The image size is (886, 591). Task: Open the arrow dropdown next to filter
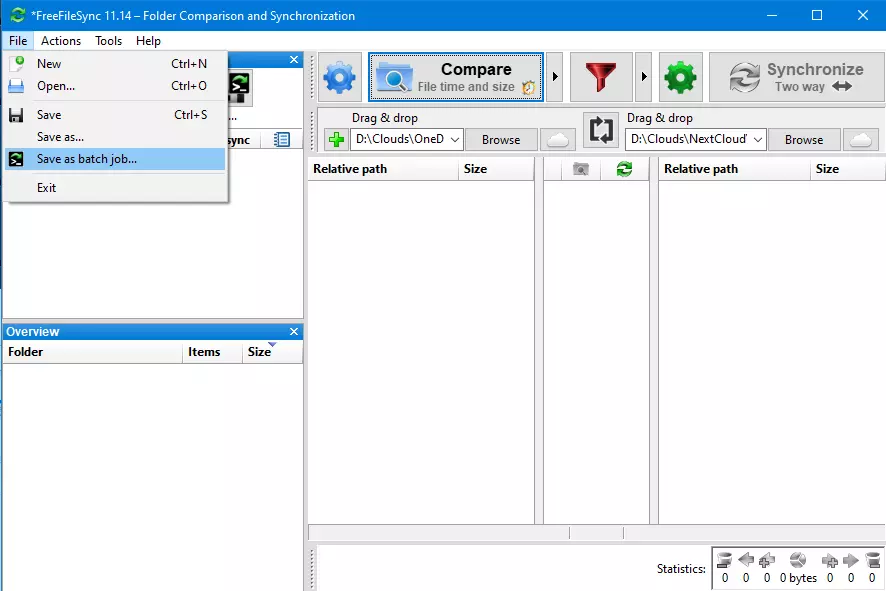pos(644,78)
